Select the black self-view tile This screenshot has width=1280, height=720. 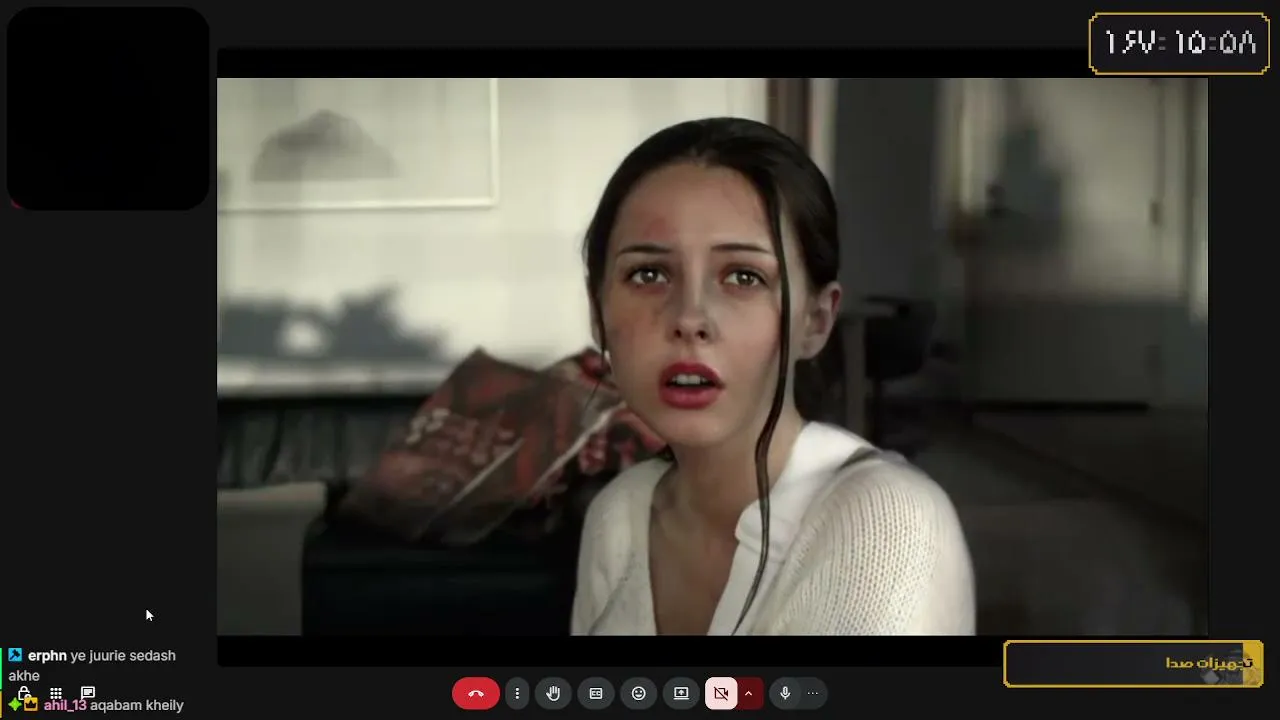click(108, 108)
